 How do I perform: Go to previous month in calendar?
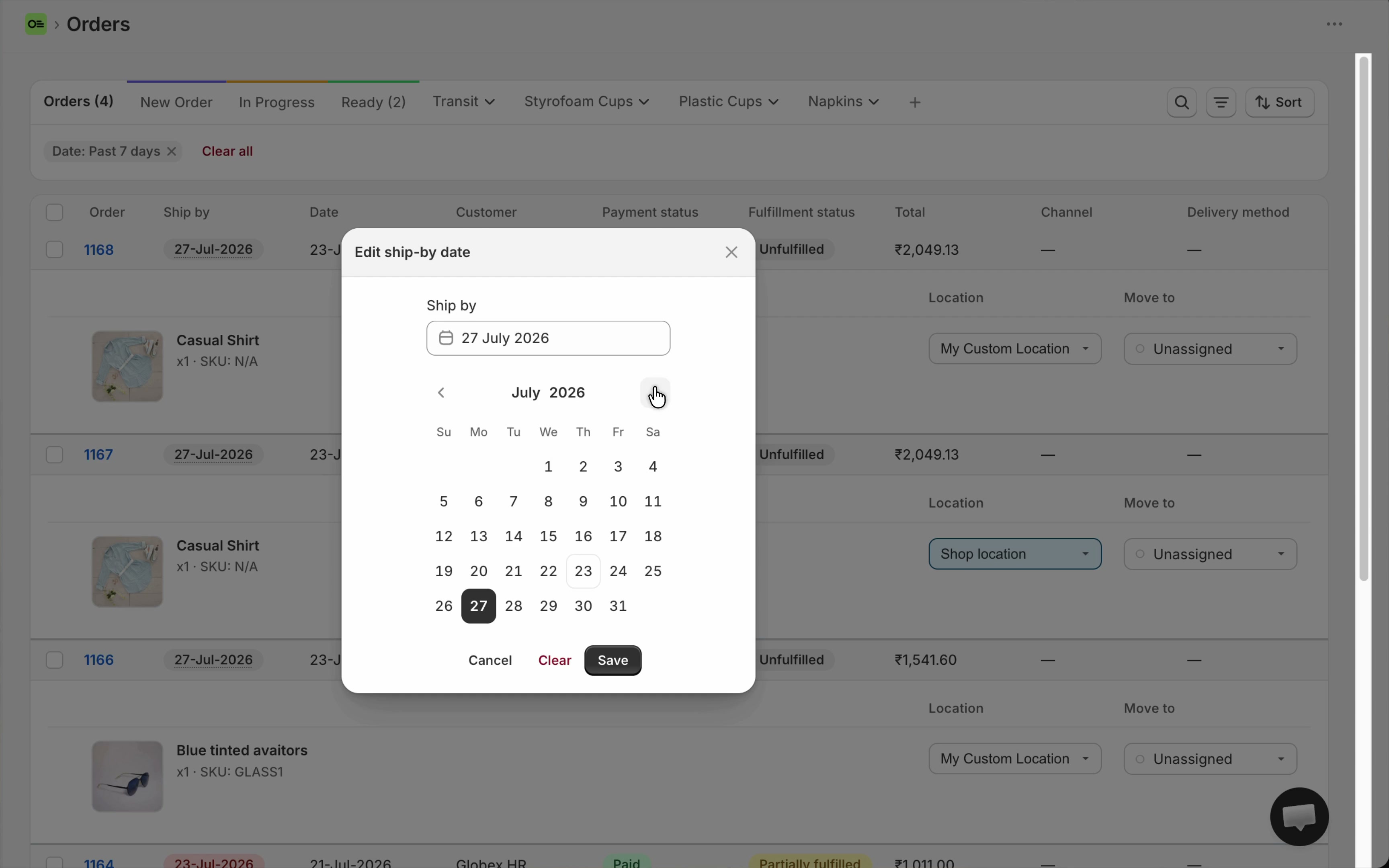pos(441,393)
